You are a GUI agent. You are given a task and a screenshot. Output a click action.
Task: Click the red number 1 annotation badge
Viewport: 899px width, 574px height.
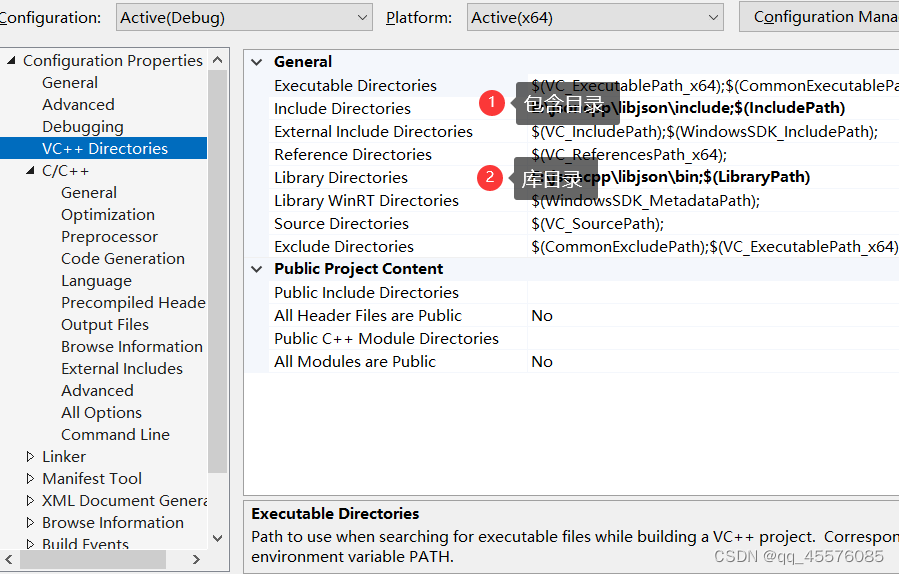pyautogui.click(x=490, y=102)
